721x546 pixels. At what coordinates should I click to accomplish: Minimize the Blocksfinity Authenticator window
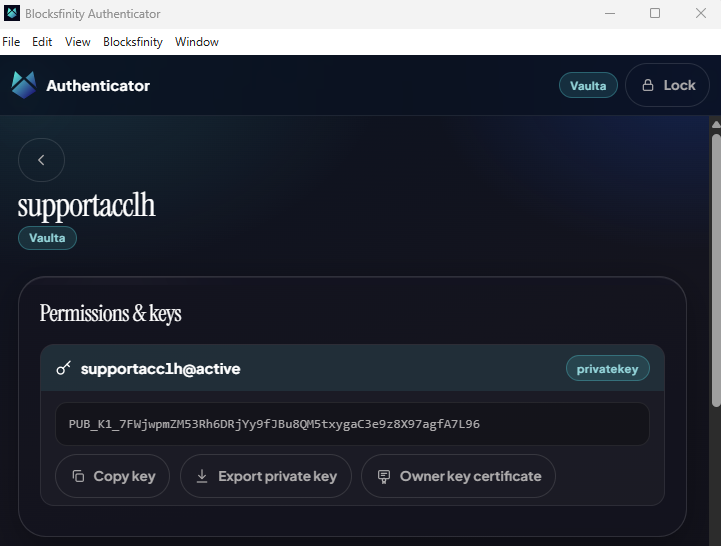610,13
